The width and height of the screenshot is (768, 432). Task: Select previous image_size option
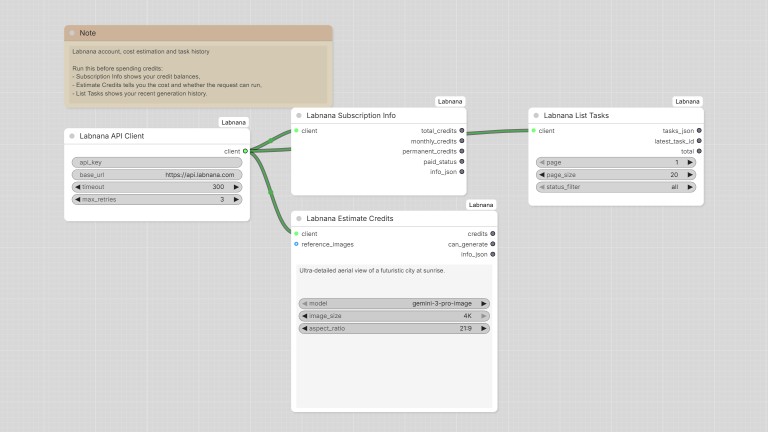coord(305,316)
